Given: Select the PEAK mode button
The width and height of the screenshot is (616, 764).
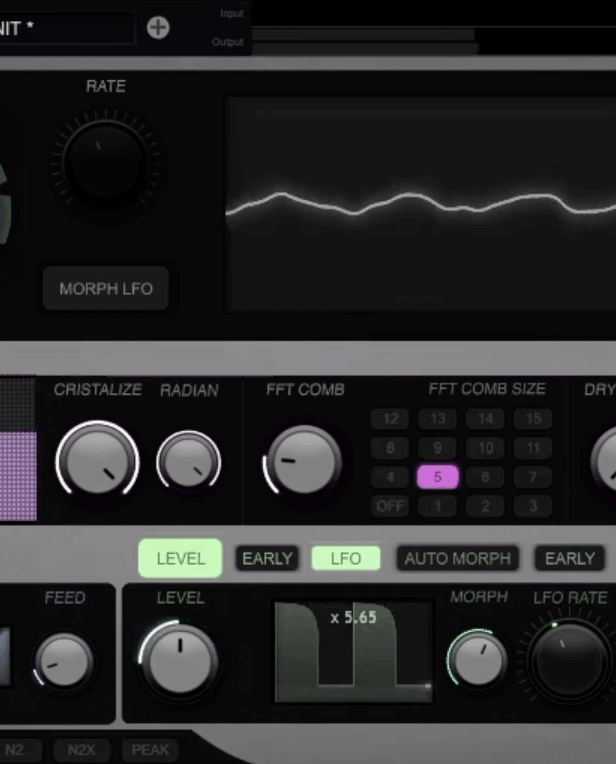Looking at the screenshot, I should tap(150, 749).
